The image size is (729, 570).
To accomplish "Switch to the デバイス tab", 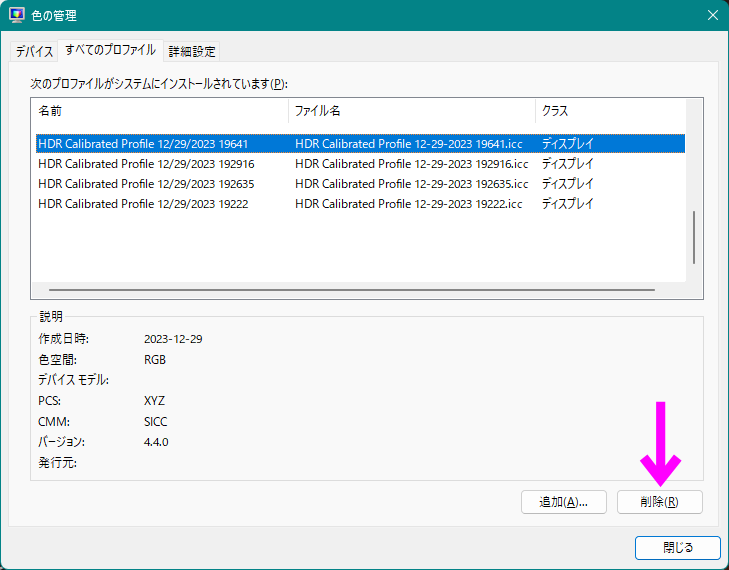I will click(x=34, y=51).
